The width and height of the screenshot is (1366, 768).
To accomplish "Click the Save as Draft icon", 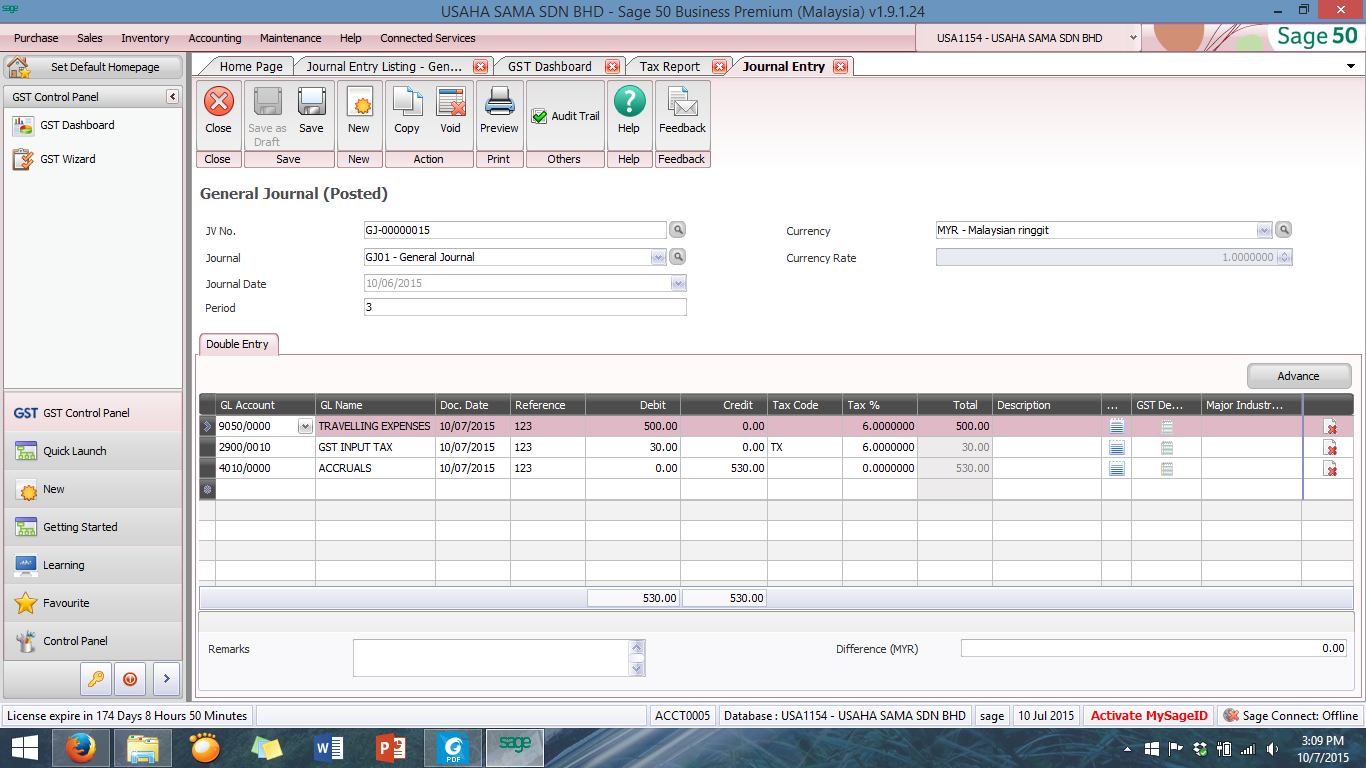I will 267,115.
